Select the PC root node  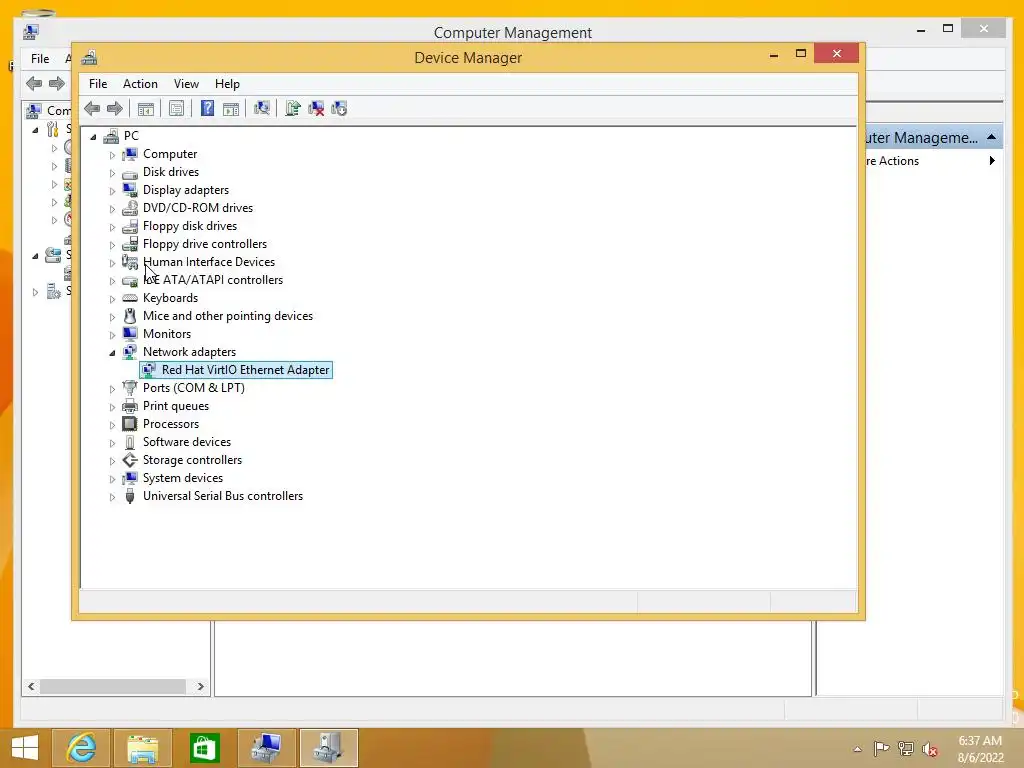pos(131,136)
